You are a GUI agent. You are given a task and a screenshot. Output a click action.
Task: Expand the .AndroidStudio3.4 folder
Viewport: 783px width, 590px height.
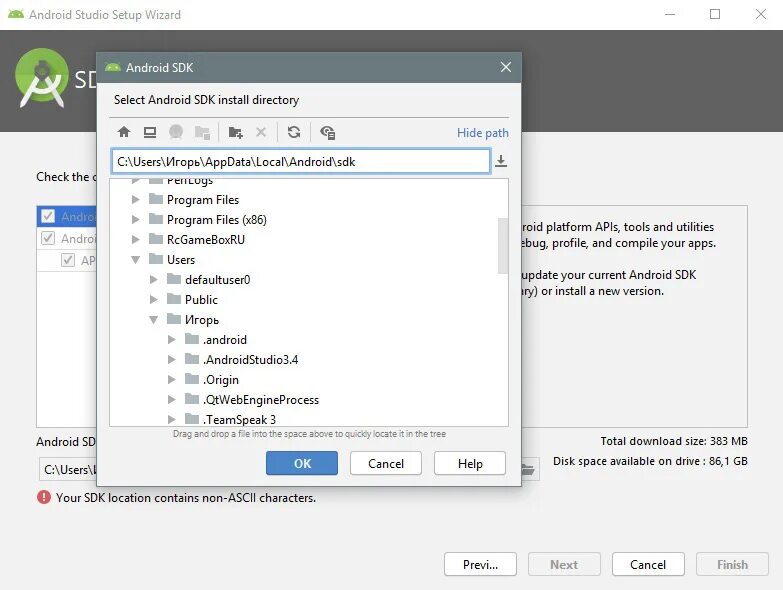[172, 359]
